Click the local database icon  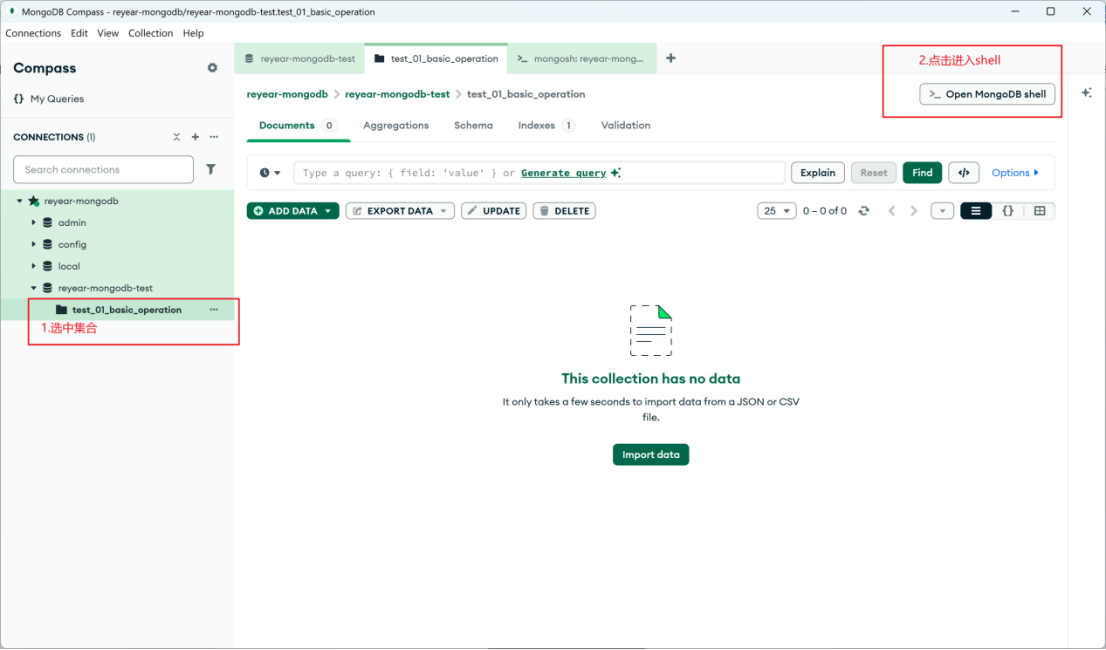[47, 266]
